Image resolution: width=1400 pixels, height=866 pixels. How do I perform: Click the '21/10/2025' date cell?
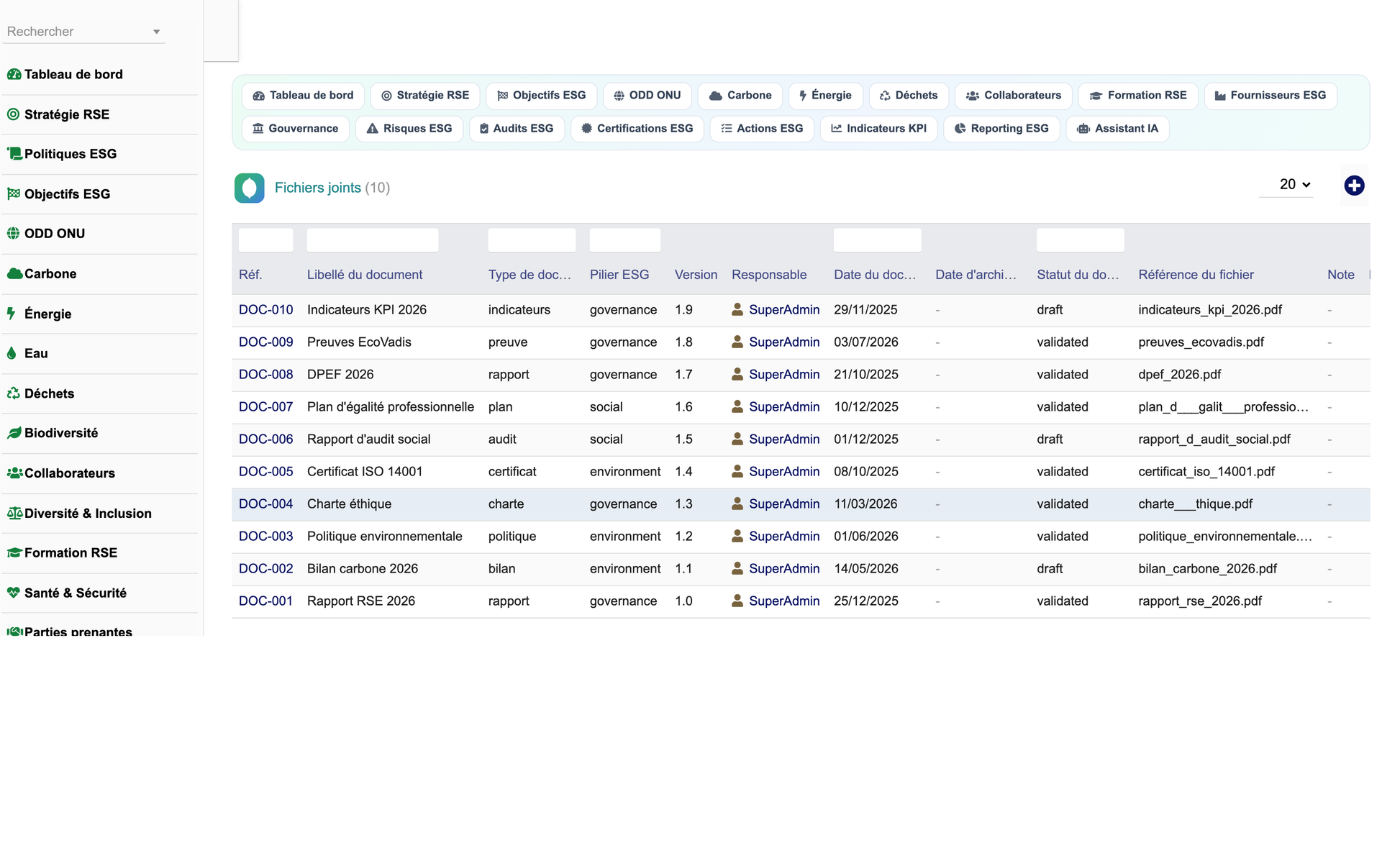coord(865,375)
